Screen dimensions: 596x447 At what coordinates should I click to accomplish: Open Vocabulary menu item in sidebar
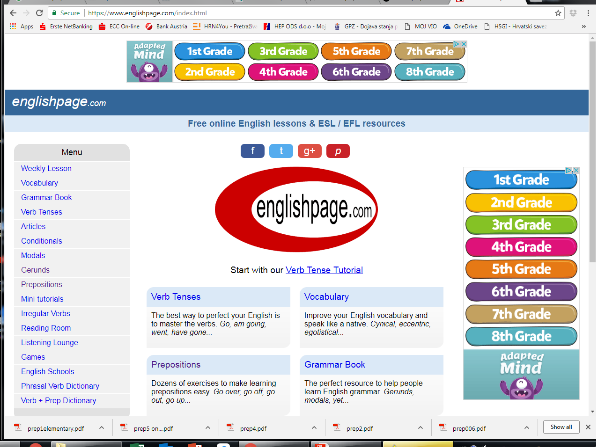(40, 183)
